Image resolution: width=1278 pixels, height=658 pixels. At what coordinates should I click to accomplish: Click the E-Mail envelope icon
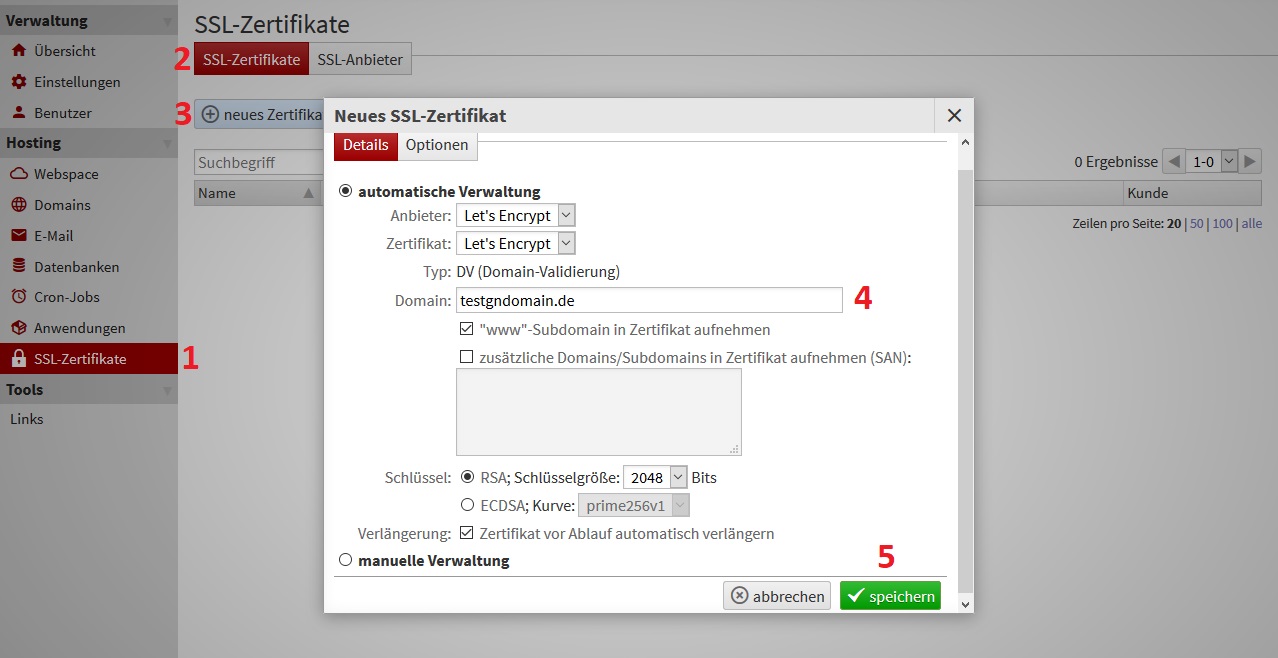click(18, 236)
